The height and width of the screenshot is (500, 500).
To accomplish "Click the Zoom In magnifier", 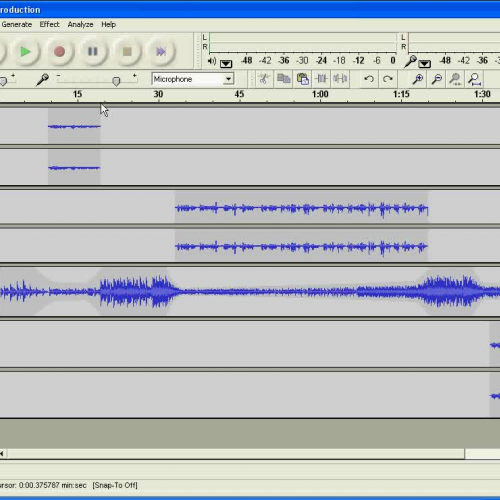I will click(x=417, y=79).
